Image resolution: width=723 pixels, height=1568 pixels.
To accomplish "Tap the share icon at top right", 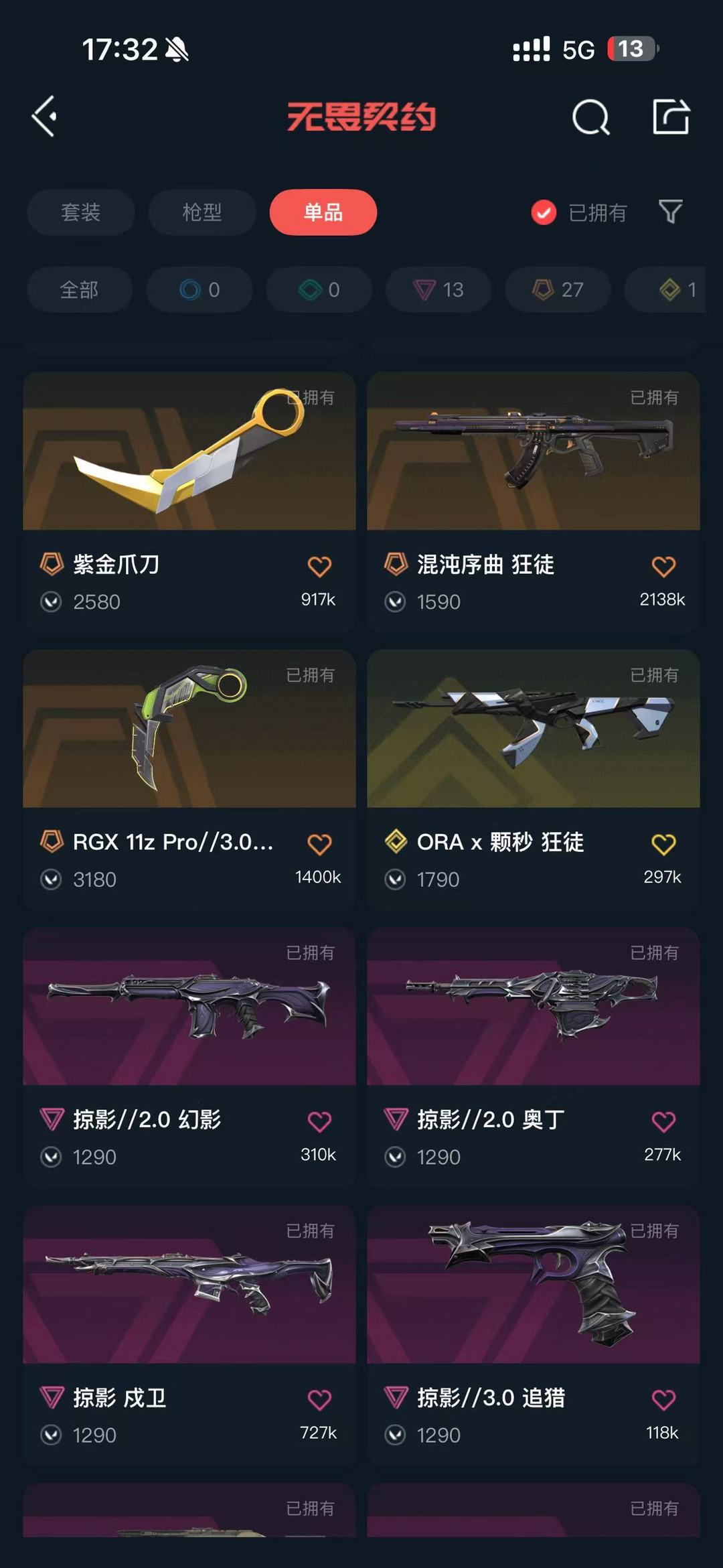I will [x=671, y=117].
